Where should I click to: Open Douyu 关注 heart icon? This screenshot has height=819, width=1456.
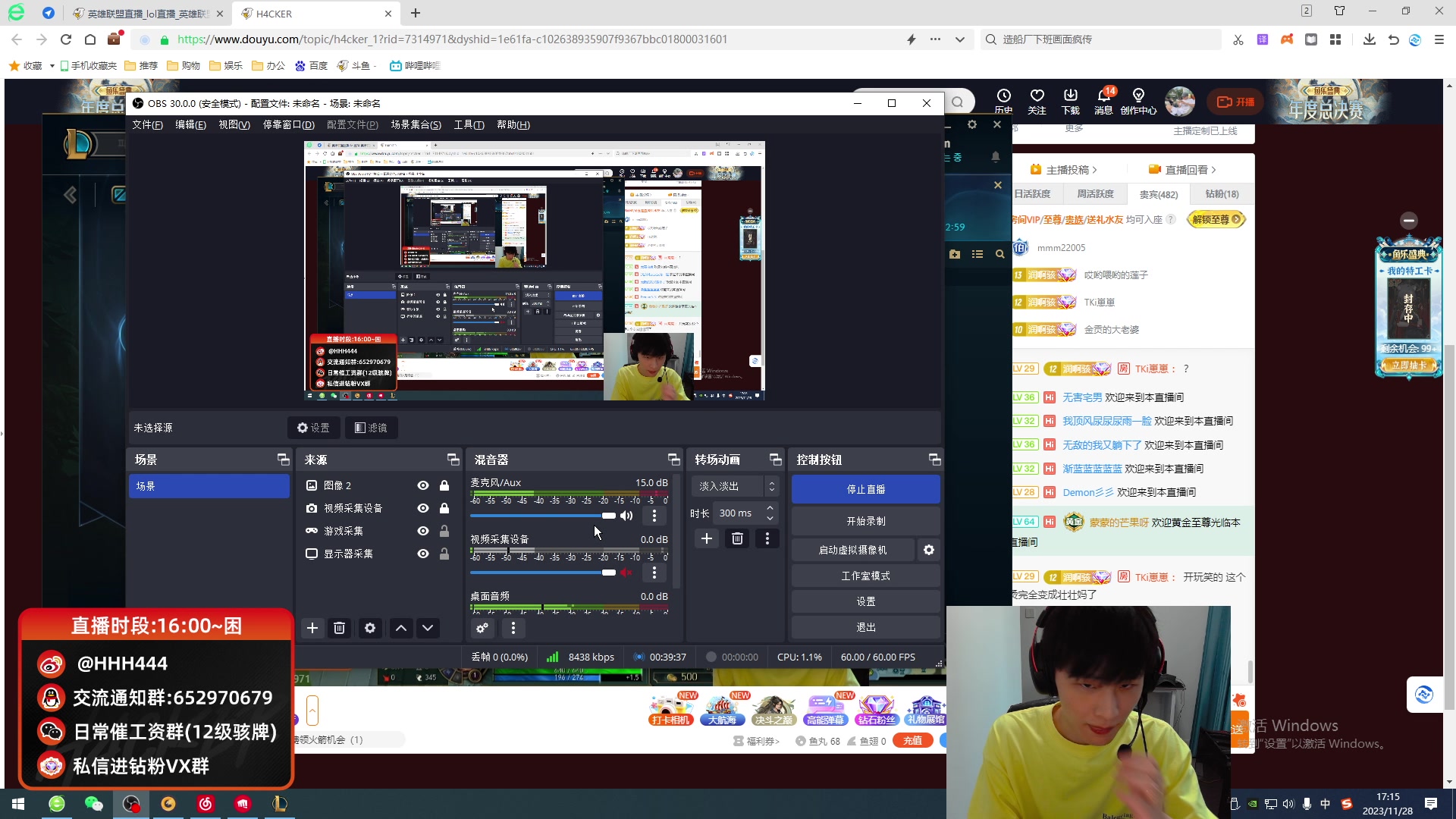(1037, 101)
